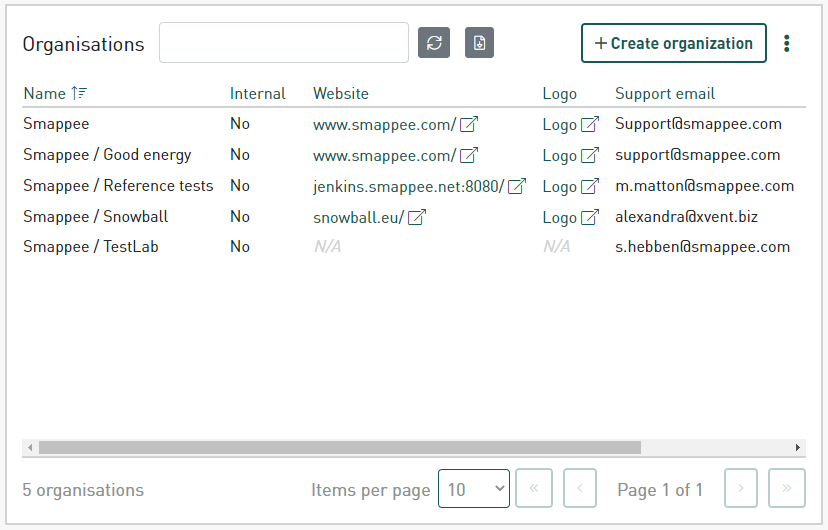Click the Support email column header
828x530 pixels.
click(665, 93)
